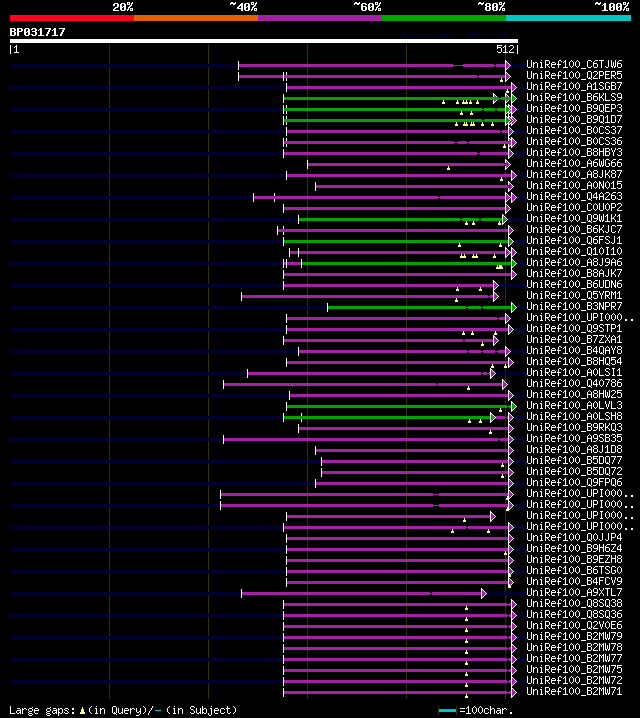
Task: Select the UniRef100_Q4A263 label
Action: point(574,196)
